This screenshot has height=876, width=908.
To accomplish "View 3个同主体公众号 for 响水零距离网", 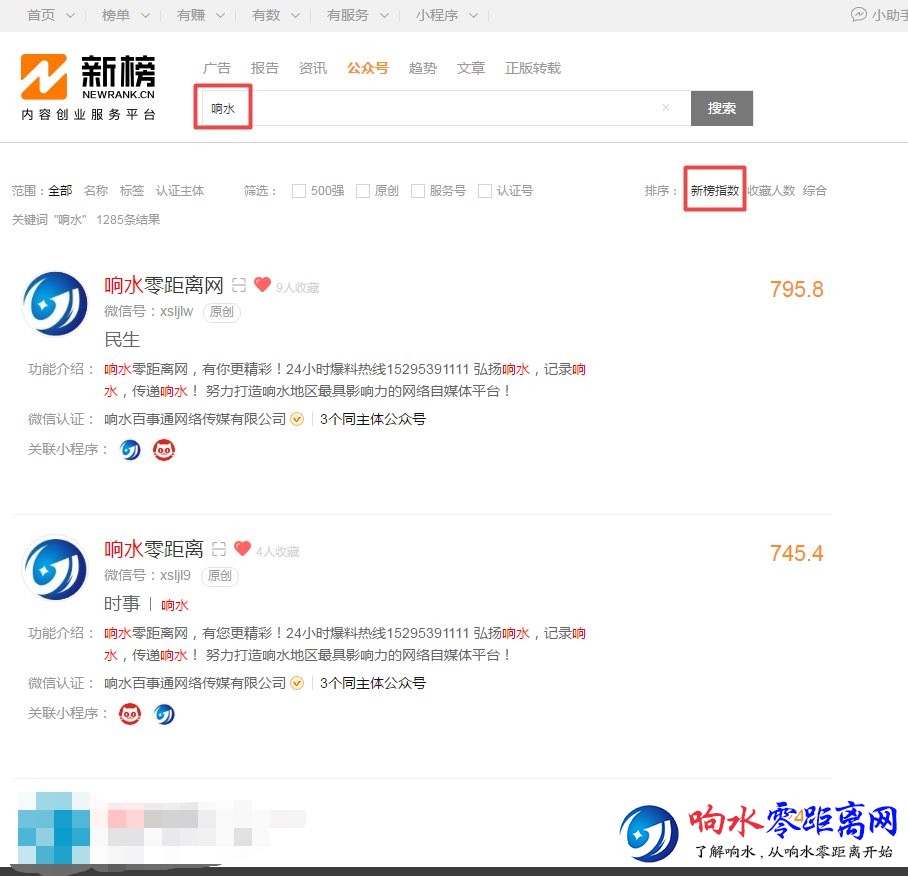I will coord(373,419).
